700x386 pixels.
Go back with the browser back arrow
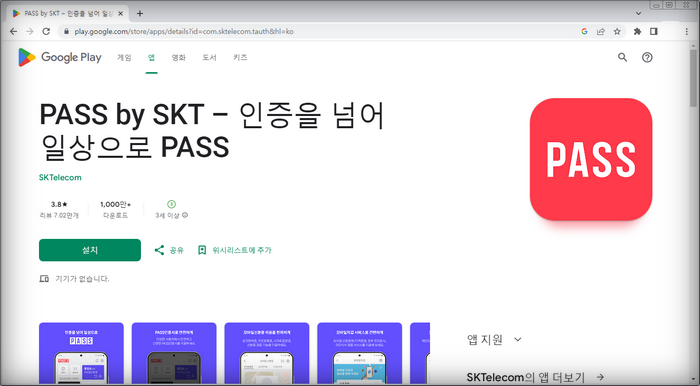pyautogui.click(x=13, y=31)
